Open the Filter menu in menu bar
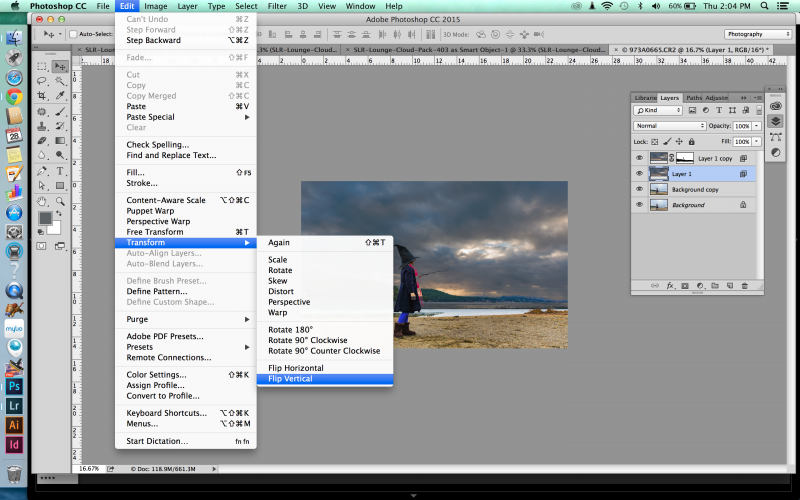The image size is (800, 500). [277, 6]
